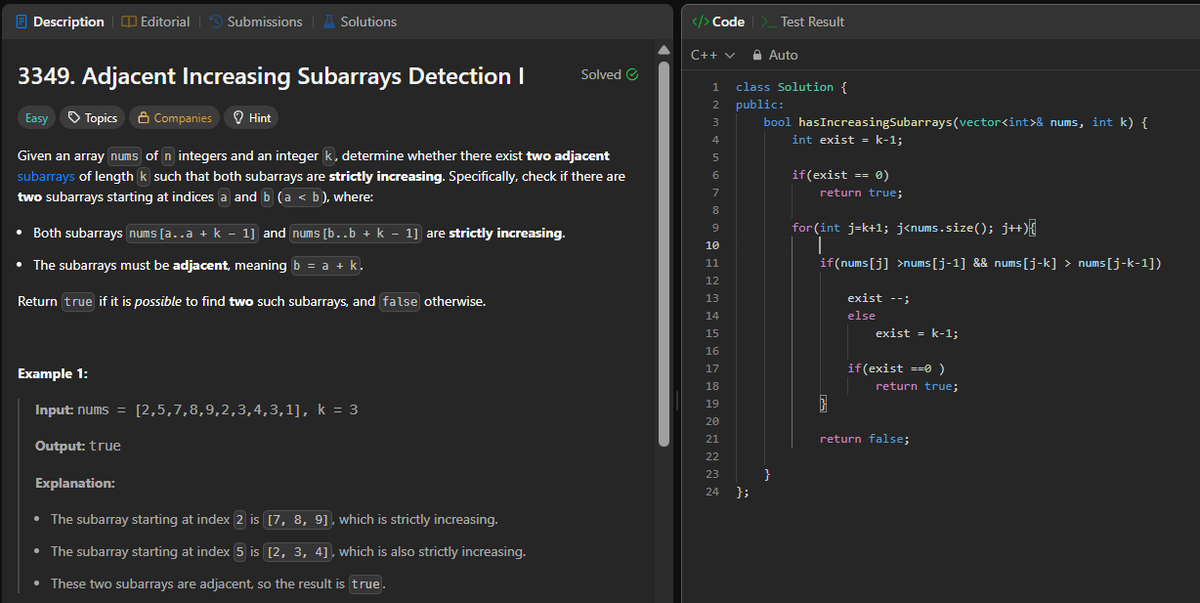
Task: Click the 'class Solution {' code line
Action: [792, 87]
